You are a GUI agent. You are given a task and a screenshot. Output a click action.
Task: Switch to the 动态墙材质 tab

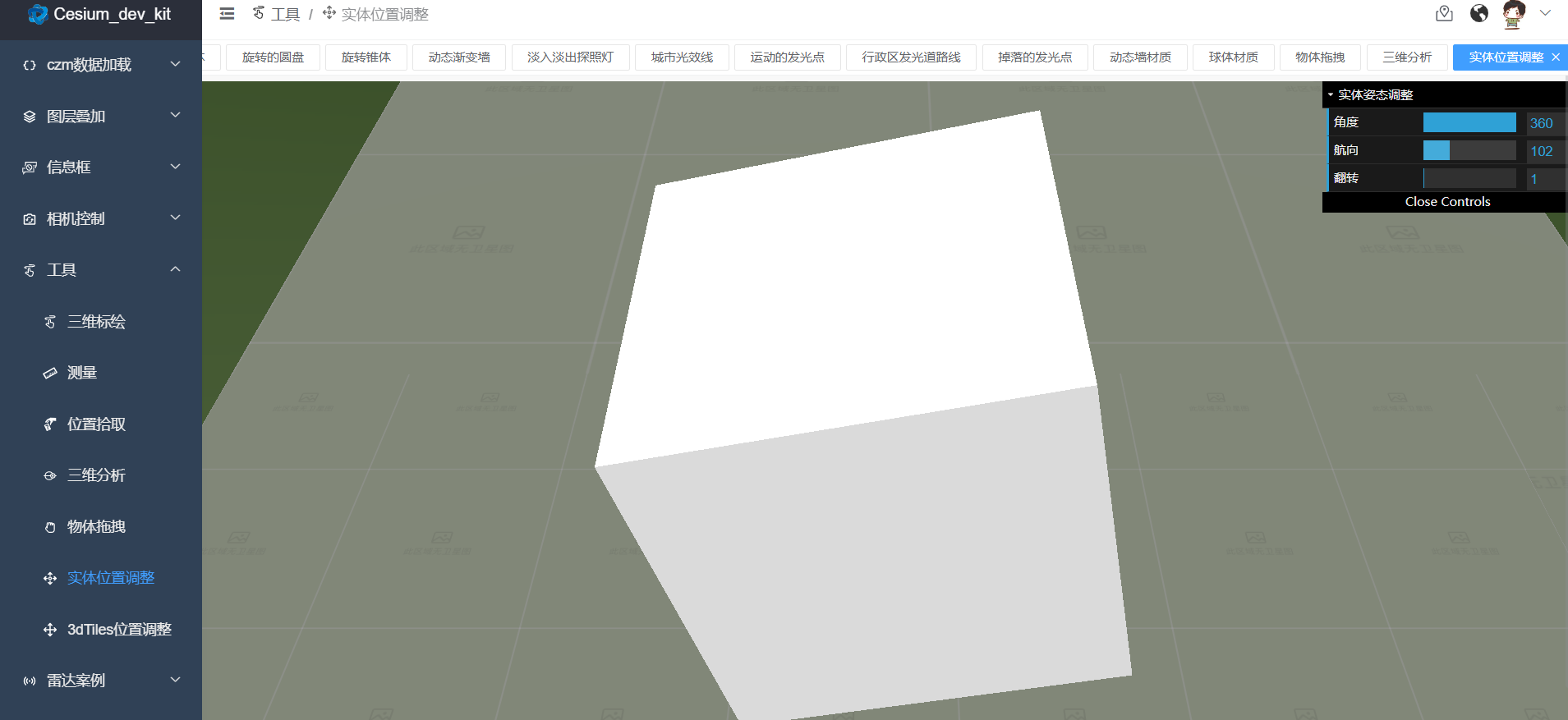(x=1140, y=57)
